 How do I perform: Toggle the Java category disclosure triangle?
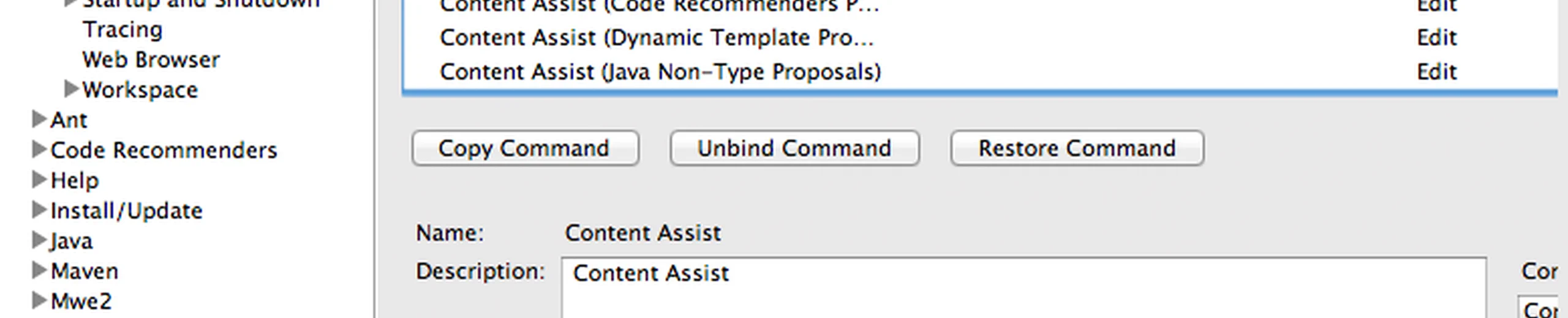[39, 240]
